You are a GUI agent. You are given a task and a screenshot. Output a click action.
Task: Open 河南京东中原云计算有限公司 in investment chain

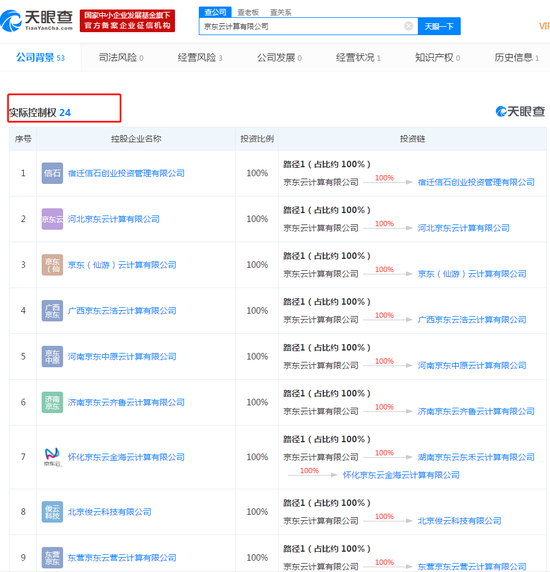pyautogui.click(x=472, y=366)
